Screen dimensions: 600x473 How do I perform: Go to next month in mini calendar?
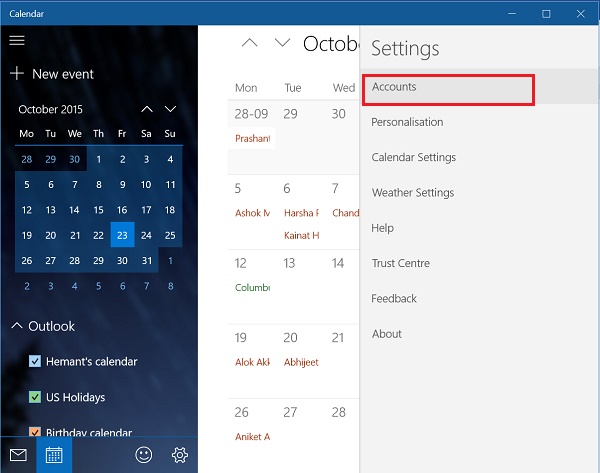[x=170, y=109]
